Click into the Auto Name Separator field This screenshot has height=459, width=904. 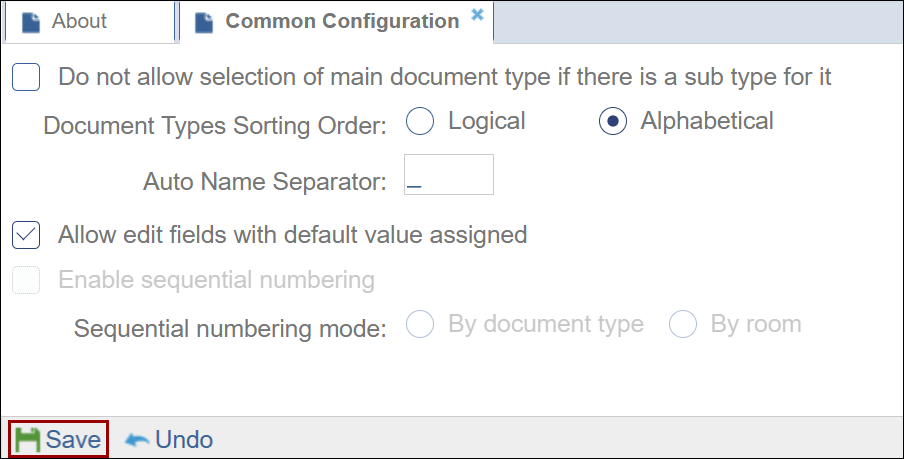[448, 175]
